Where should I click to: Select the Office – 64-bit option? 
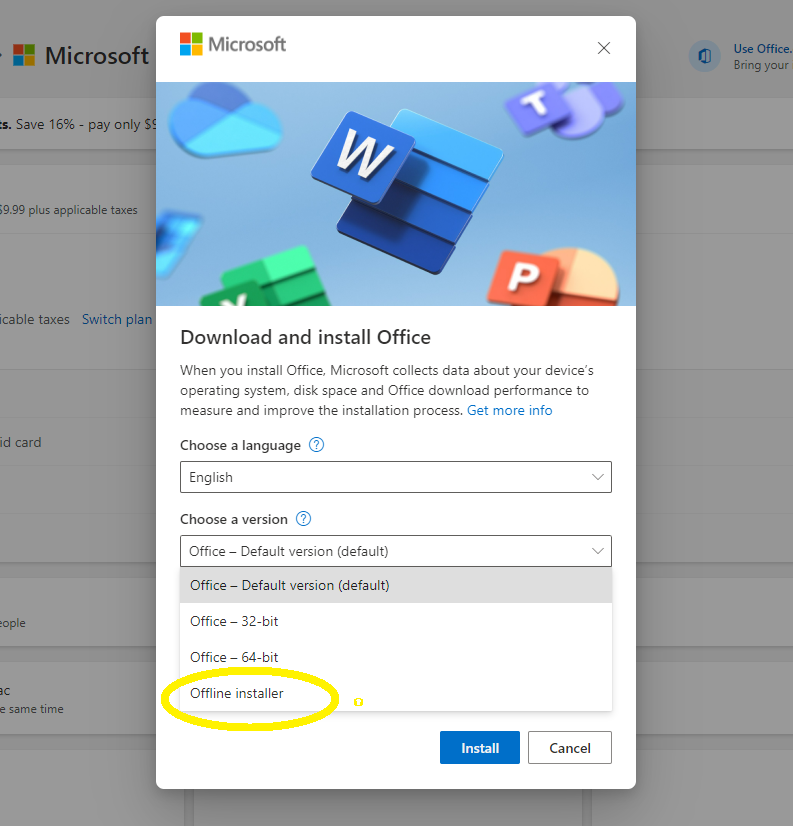pos(396,657)
